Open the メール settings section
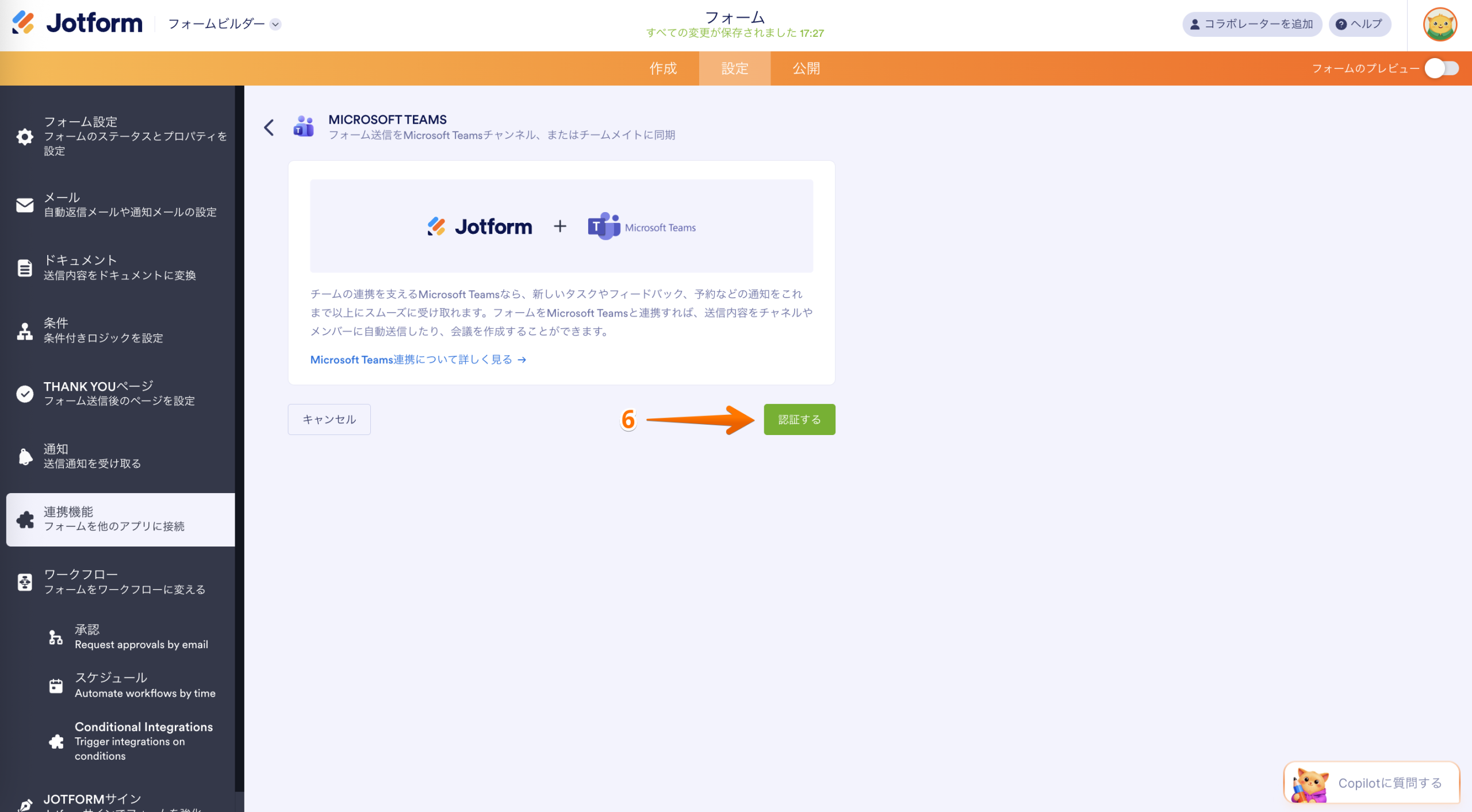 click(121, 205)
